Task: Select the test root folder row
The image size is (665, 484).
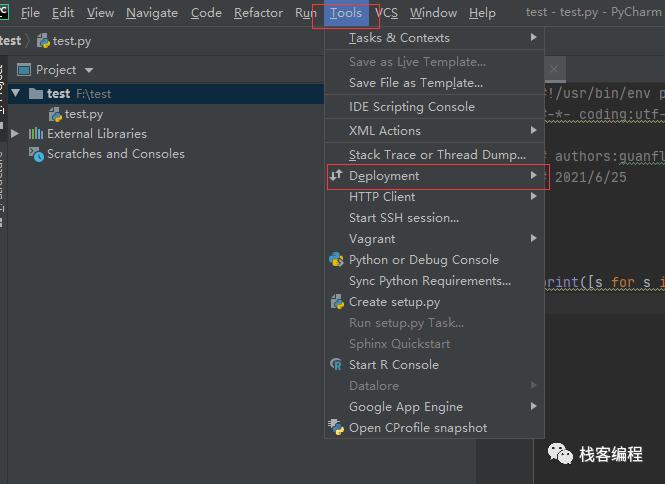Action: coord(166,93)
